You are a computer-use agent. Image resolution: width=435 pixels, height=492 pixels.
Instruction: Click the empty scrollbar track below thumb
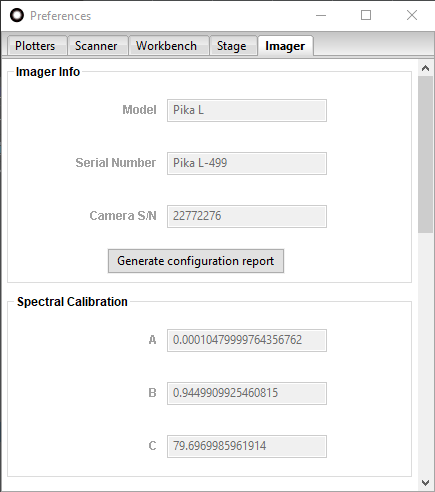click(x=425, y=354)
